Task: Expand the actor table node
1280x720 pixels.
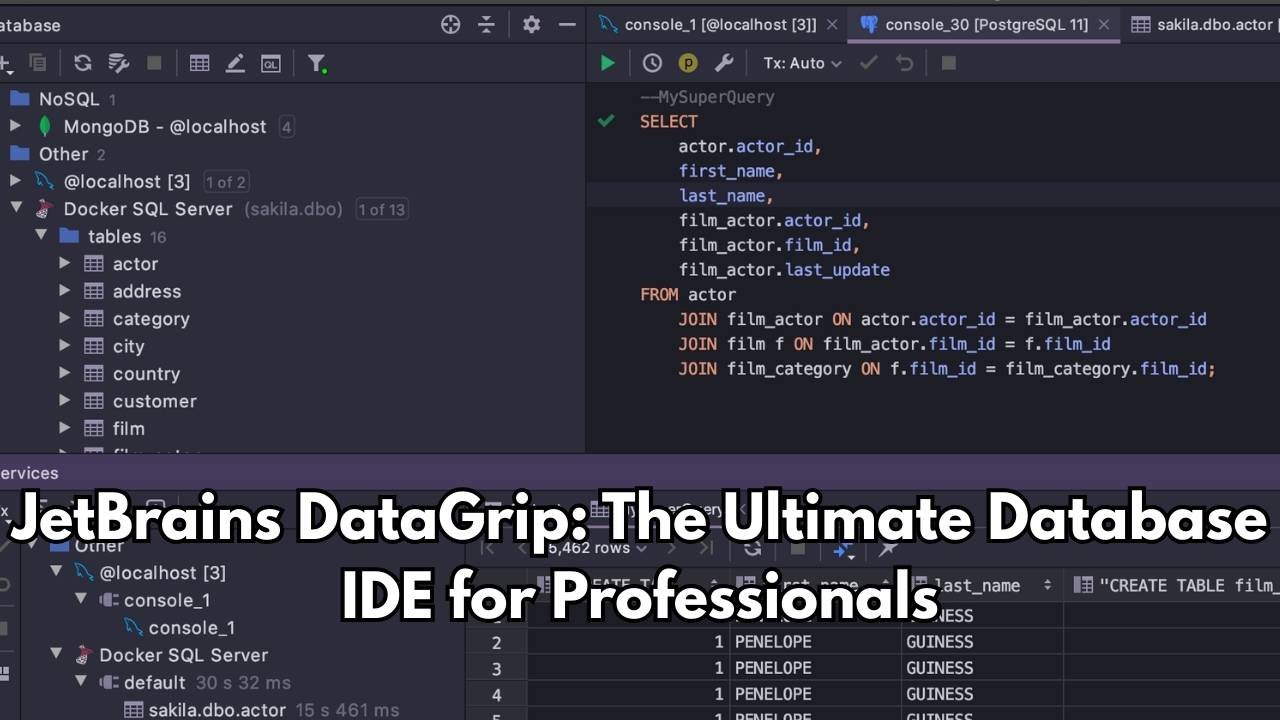Action: click(x=65, y=263)
